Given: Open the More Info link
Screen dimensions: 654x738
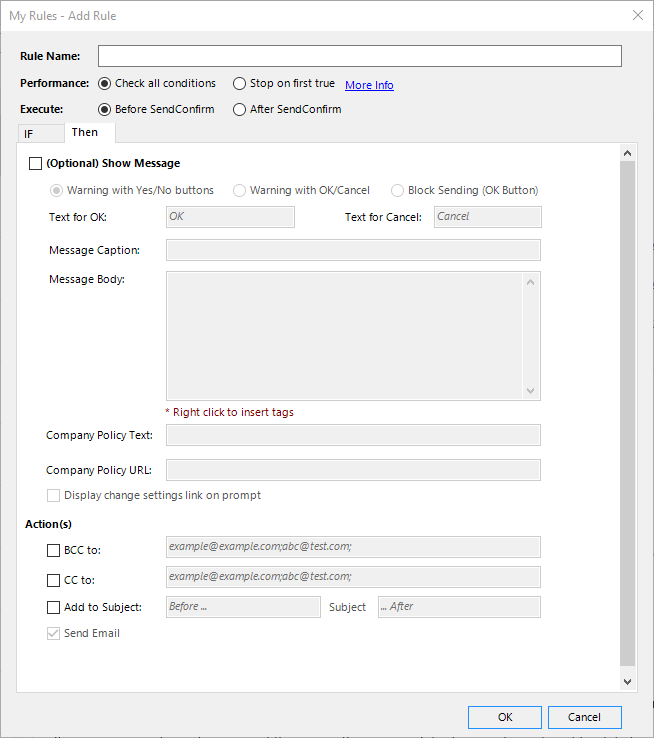Looking at the screenshot, I should pos(369,85).
